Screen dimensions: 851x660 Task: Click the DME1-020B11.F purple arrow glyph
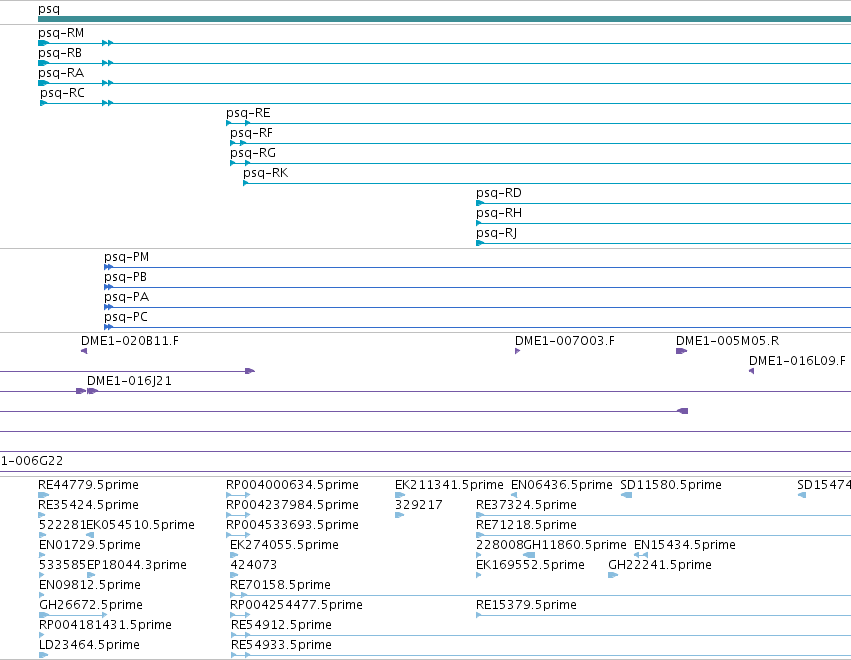click(84, 351)
